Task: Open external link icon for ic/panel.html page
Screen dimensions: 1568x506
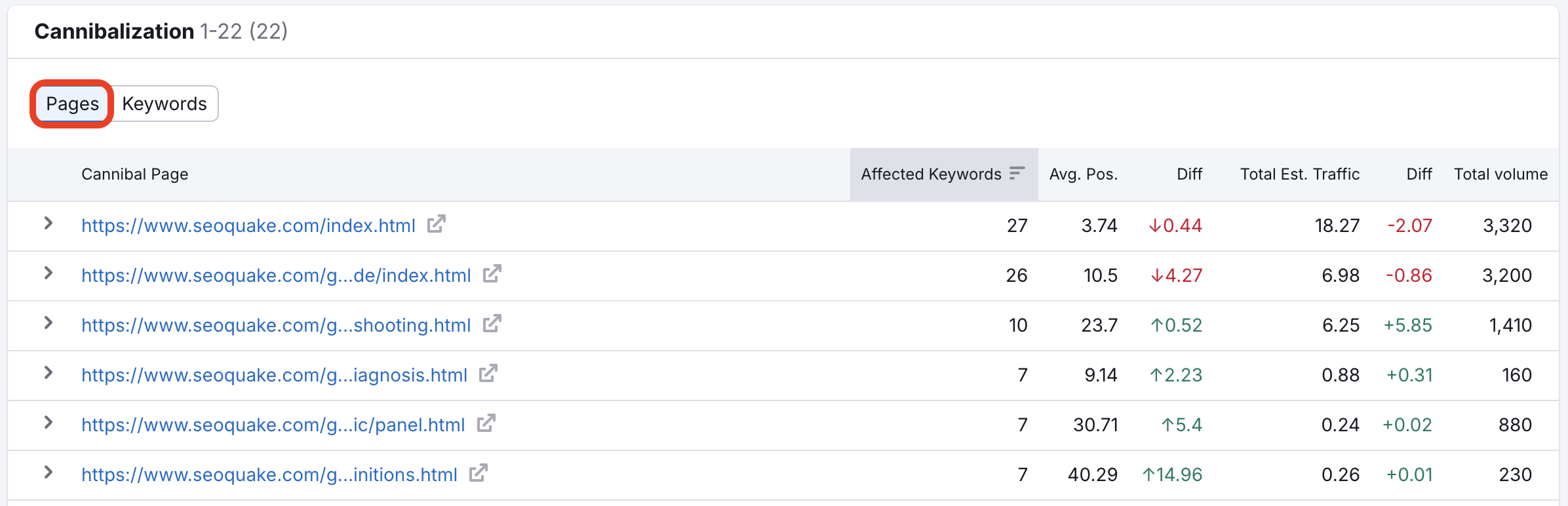Action: click(486, 423)
